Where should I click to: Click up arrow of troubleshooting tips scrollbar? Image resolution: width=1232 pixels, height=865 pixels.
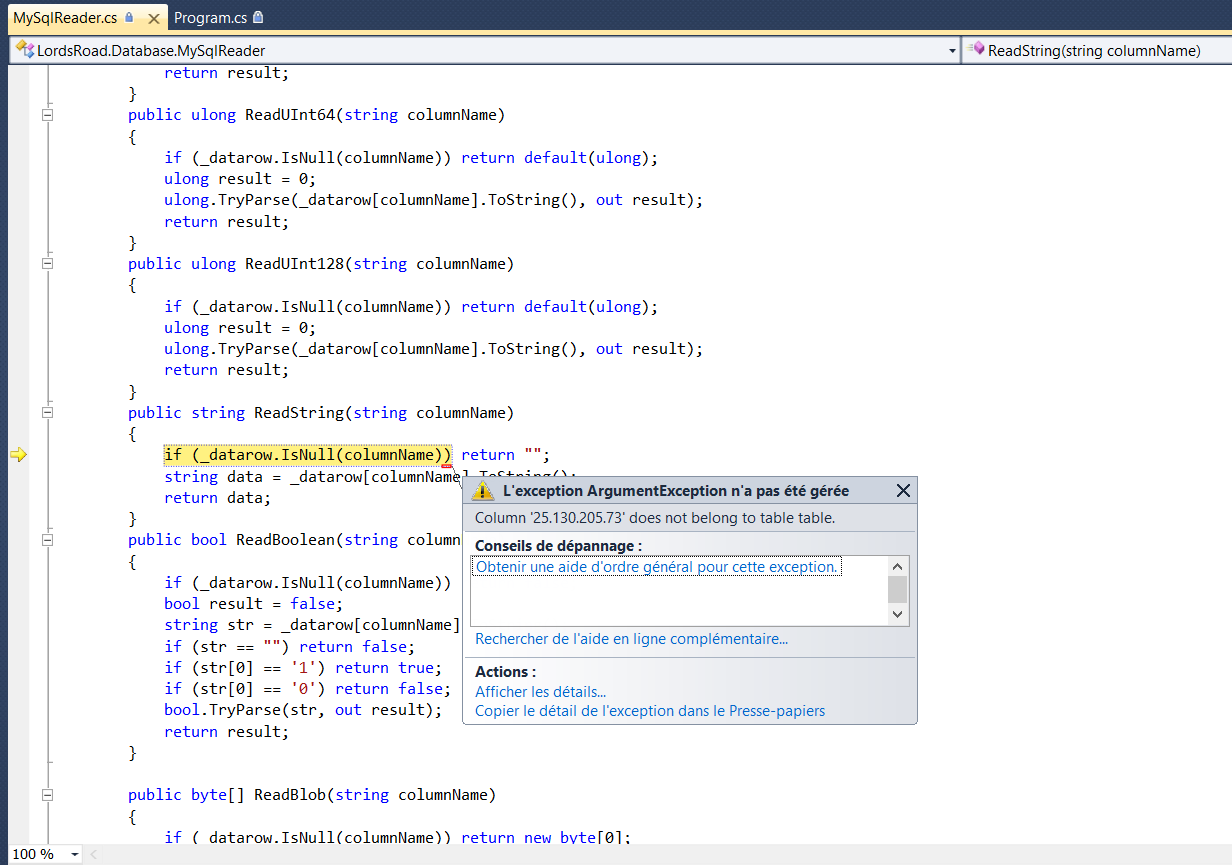[x=897, y=566]
